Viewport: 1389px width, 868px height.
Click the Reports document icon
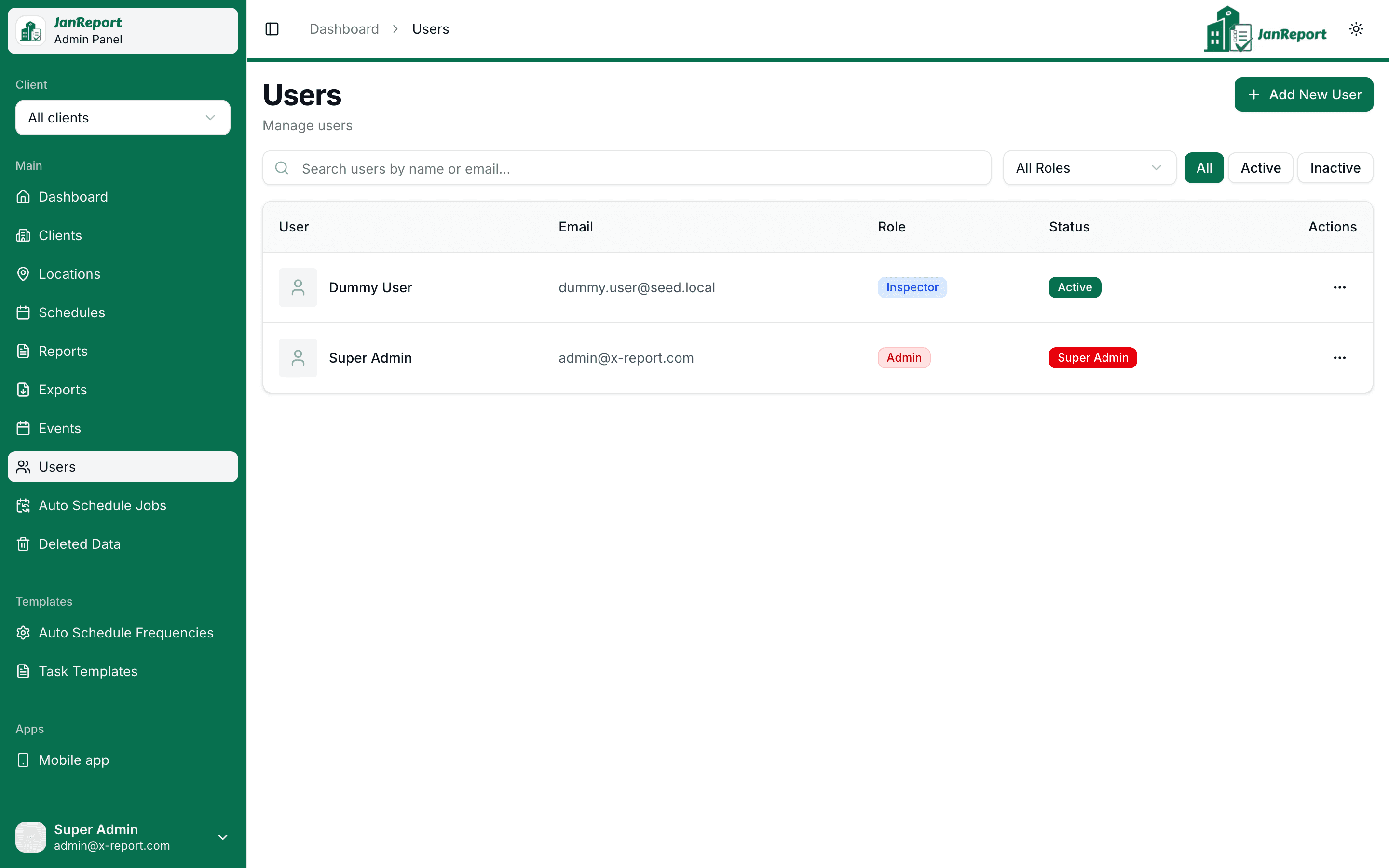[23, 352]
